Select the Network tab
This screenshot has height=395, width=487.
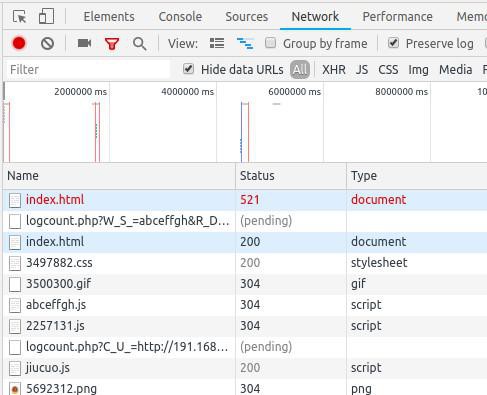pyautogui.click(x=315, y=16)
